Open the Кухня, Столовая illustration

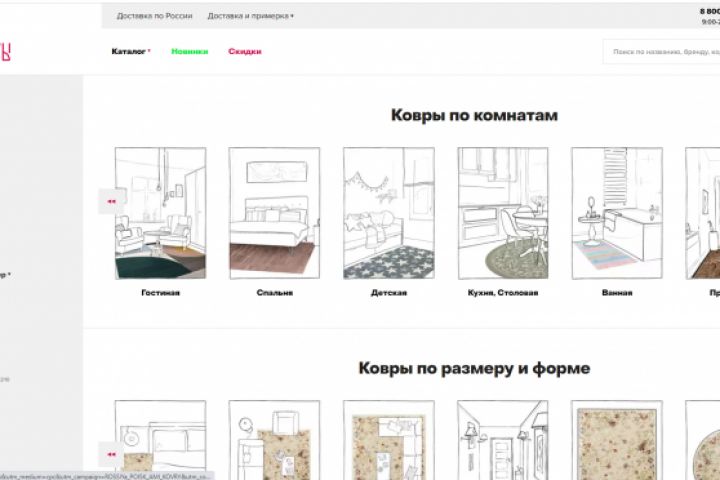503,213
